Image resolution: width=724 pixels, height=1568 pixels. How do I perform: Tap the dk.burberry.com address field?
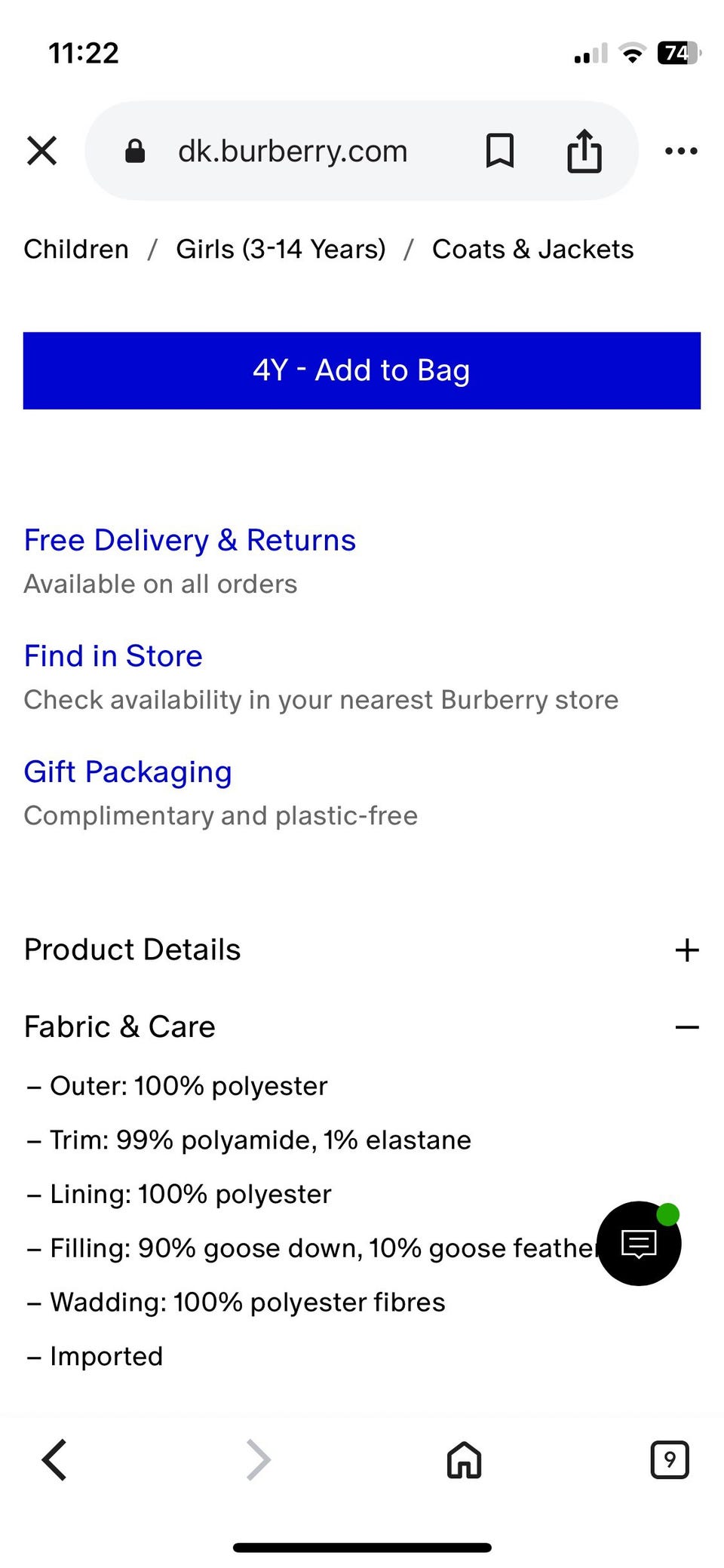293,151
